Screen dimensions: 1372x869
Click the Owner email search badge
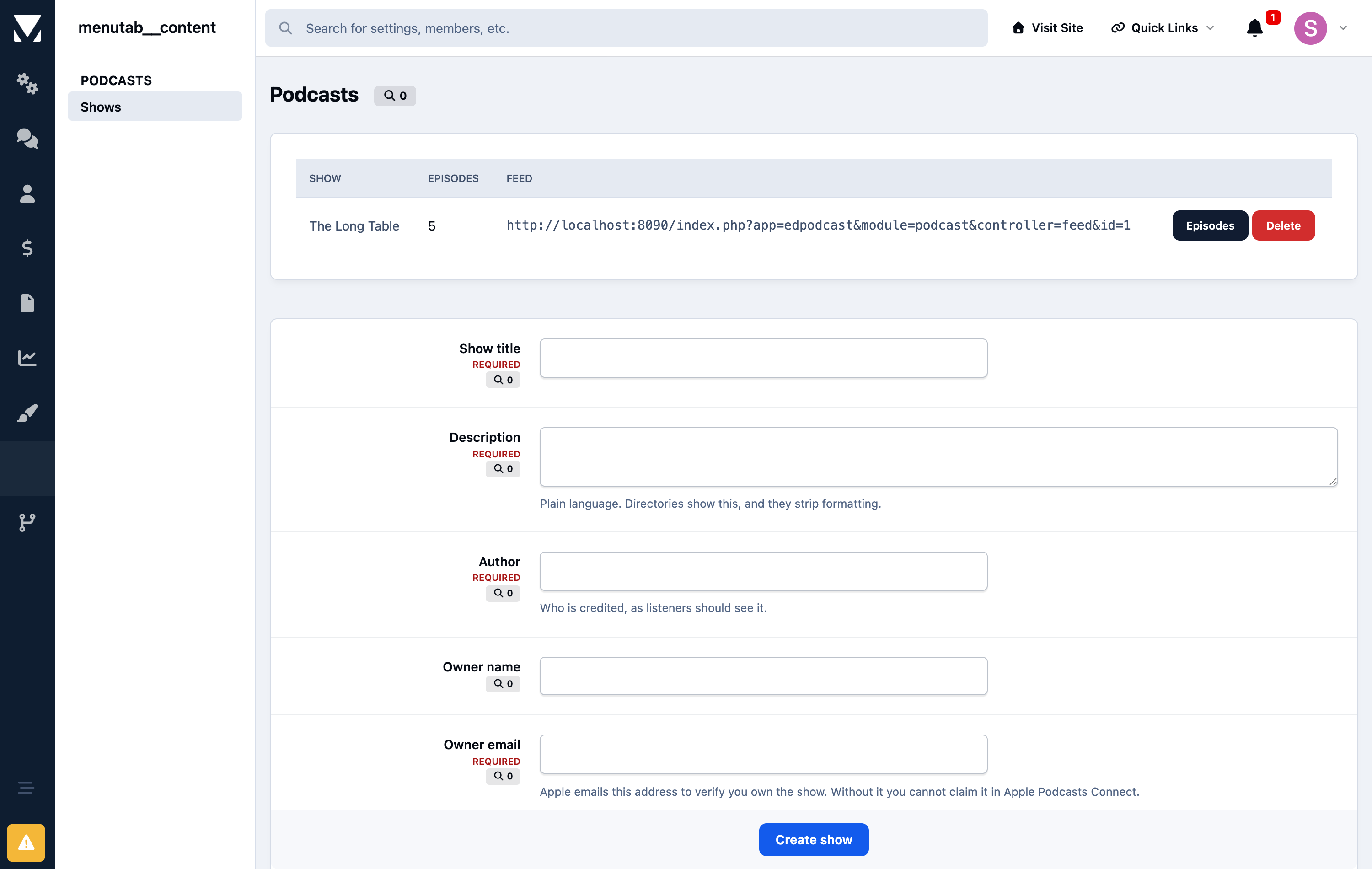pyautogui.click(x=503, y=776)
